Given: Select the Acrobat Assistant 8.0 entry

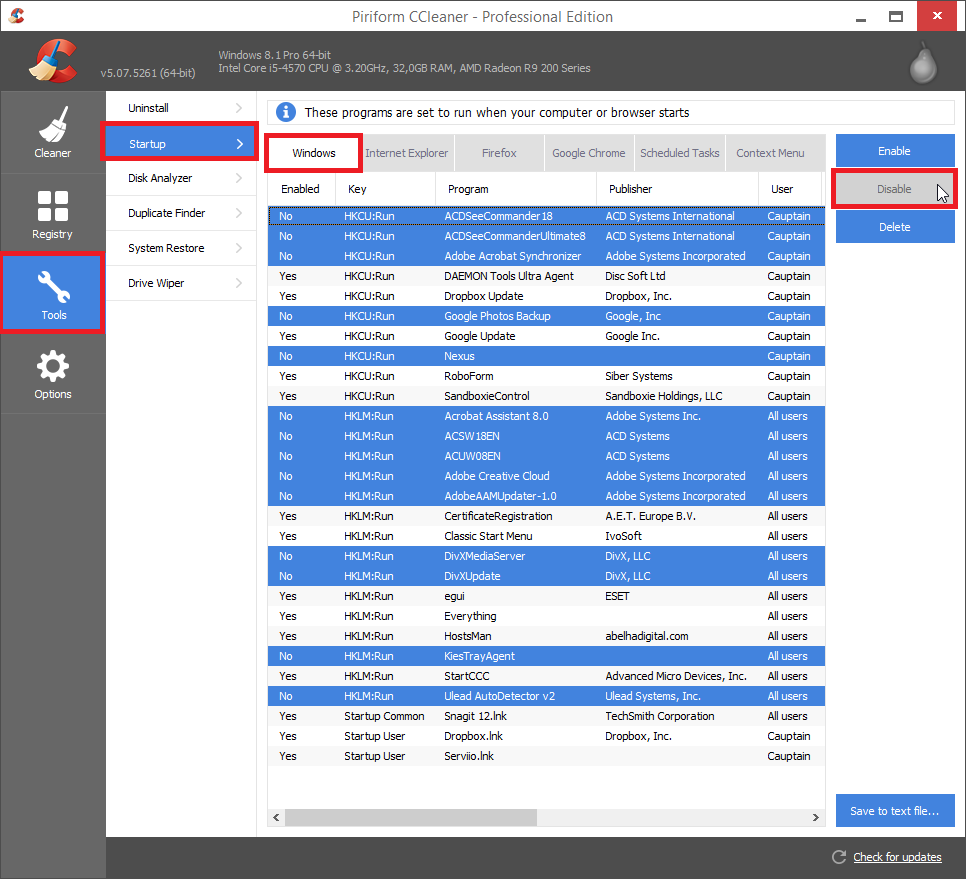Looking at the screenshot, I should (x=546, y=416).
